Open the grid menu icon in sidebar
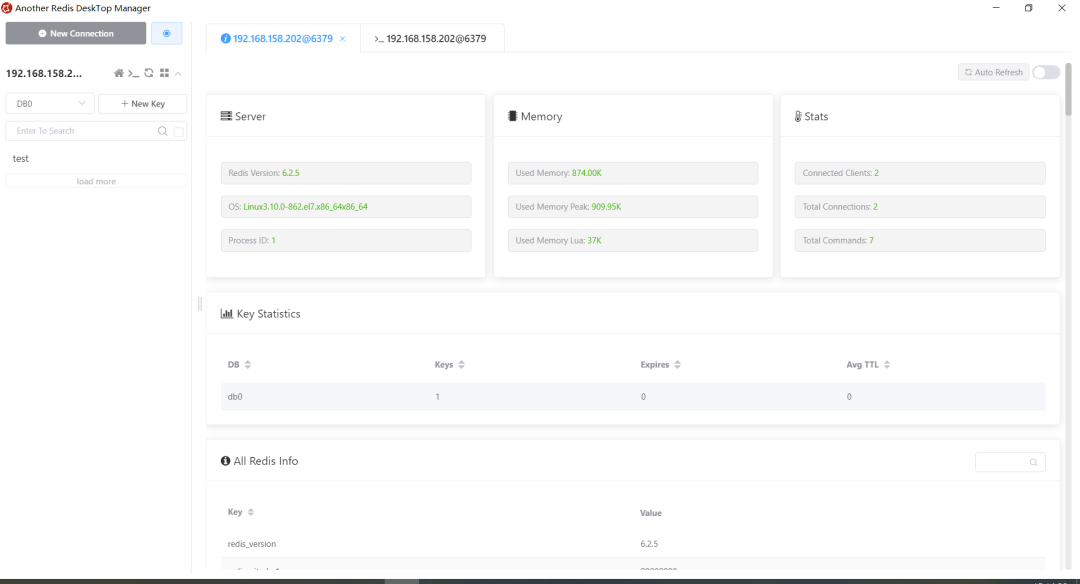 click(165, 73)
